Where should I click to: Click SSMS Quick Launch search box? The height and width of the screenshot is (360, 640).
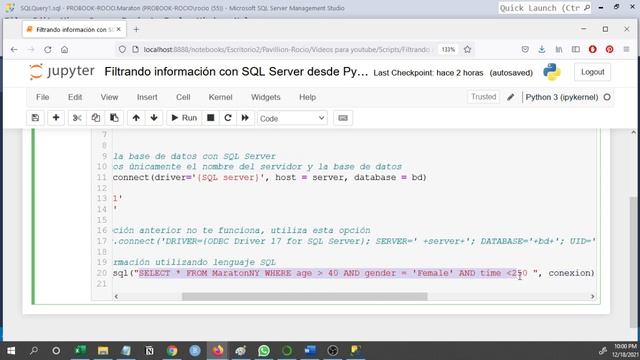[544, 8]
